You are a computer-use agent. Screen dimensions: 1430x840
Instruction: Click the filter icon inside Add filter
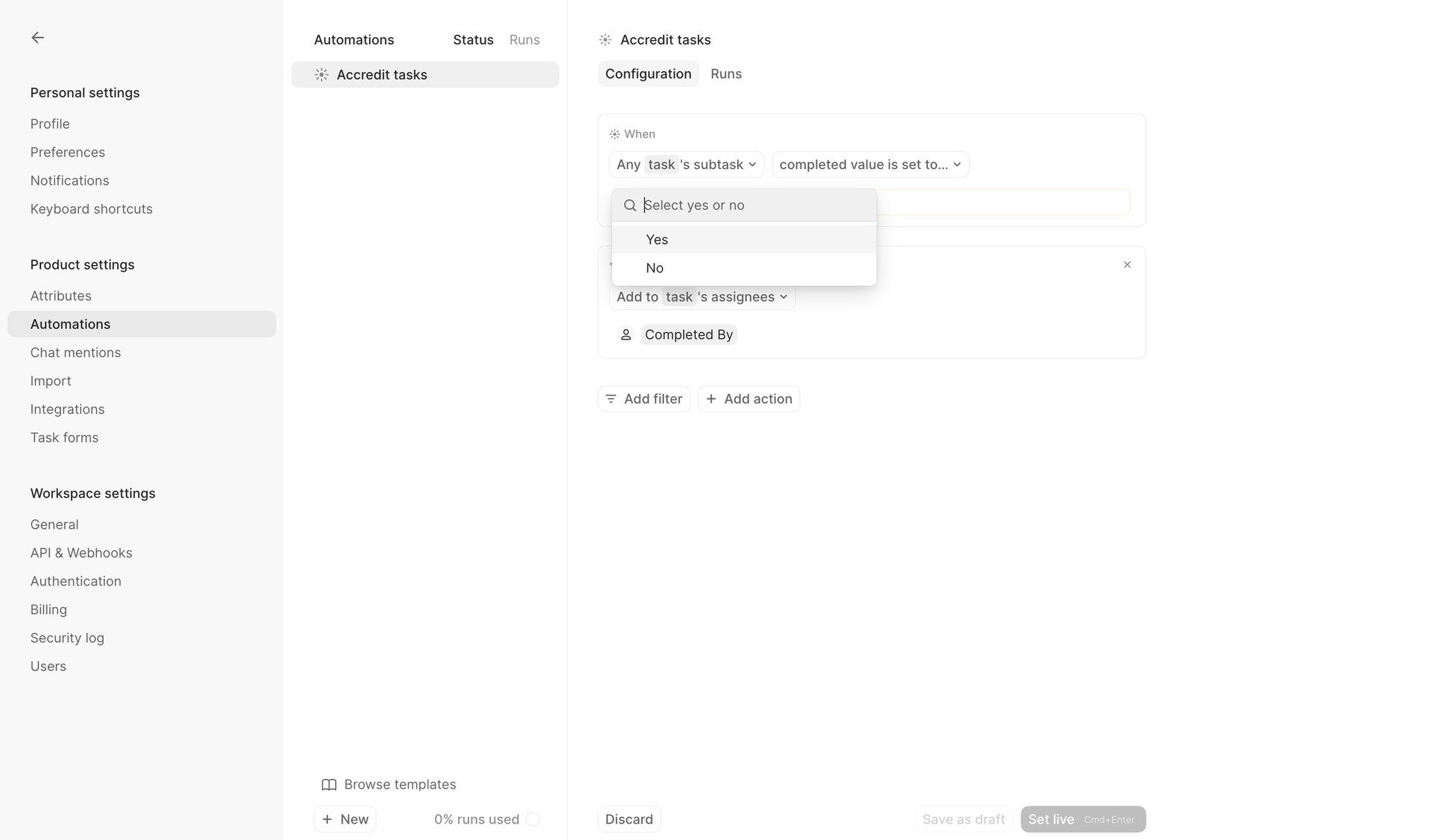tap(611, 398)
